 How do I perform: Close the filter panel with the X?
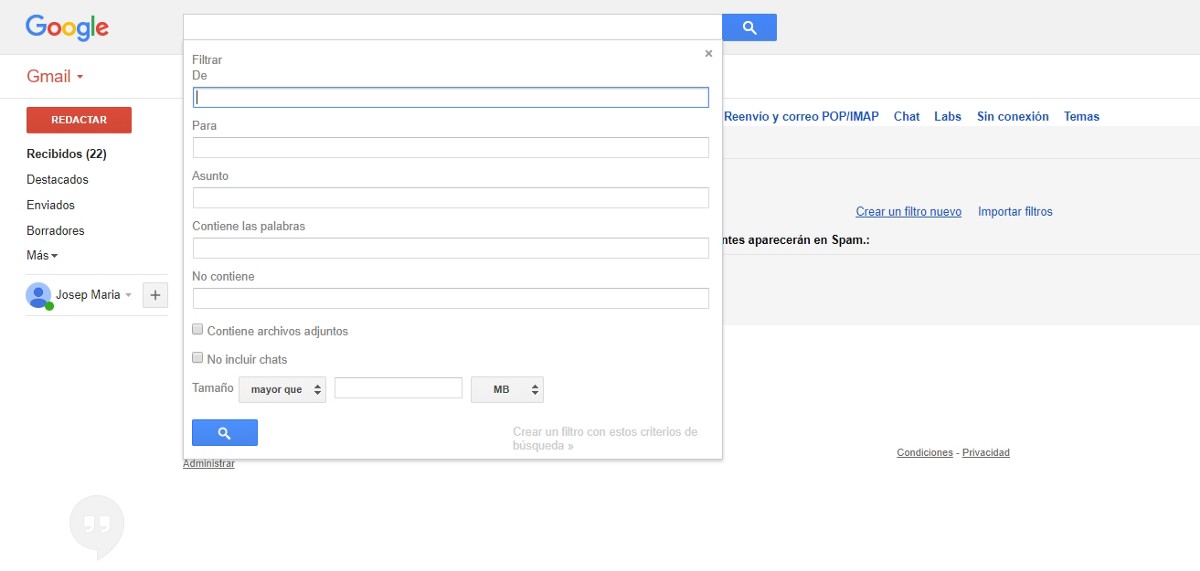[x=708, y=54]
